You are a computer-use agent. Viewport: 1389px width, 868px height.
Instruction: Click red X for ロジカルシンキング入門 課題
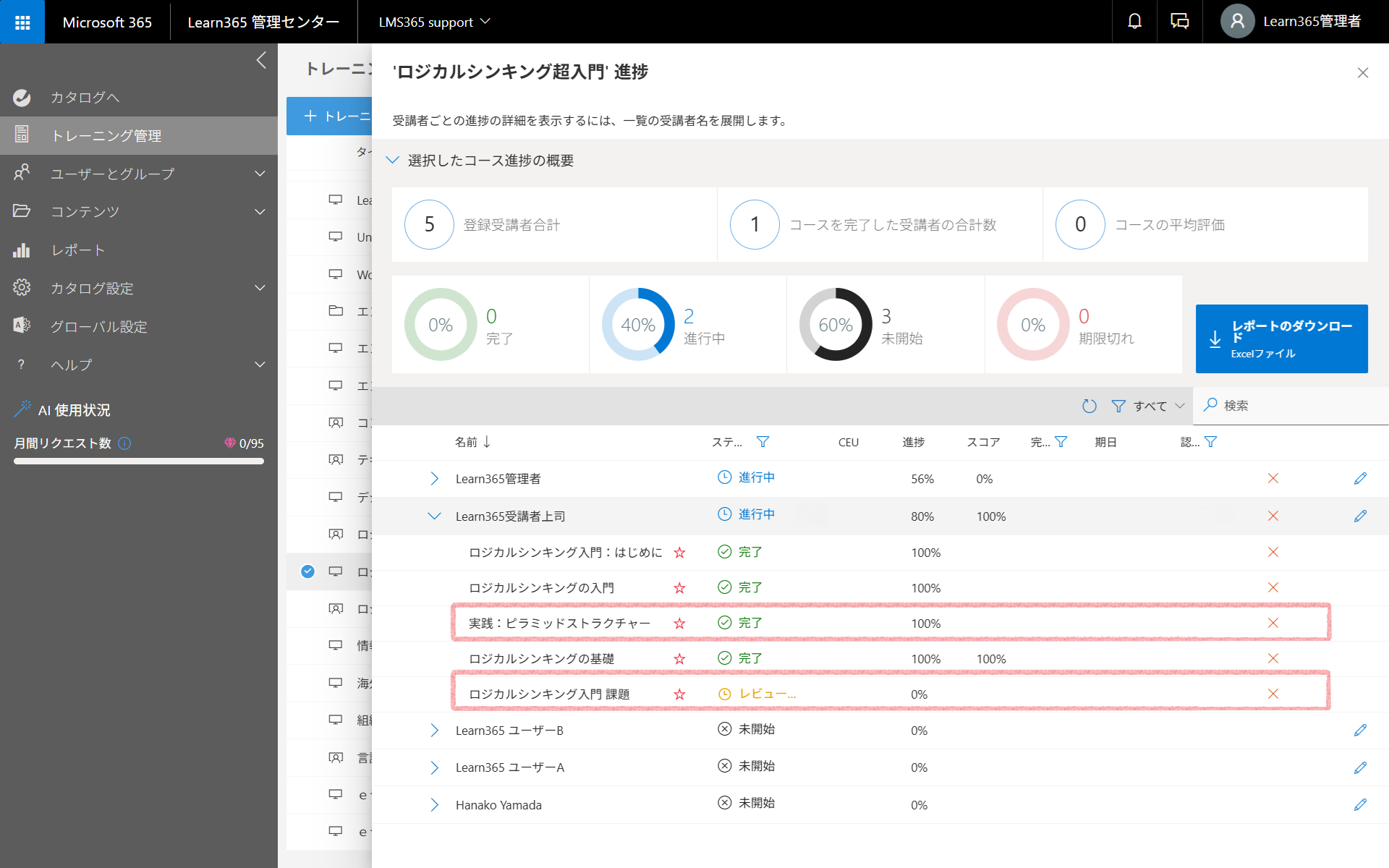pyautogui.click(x=1273, y=694)
